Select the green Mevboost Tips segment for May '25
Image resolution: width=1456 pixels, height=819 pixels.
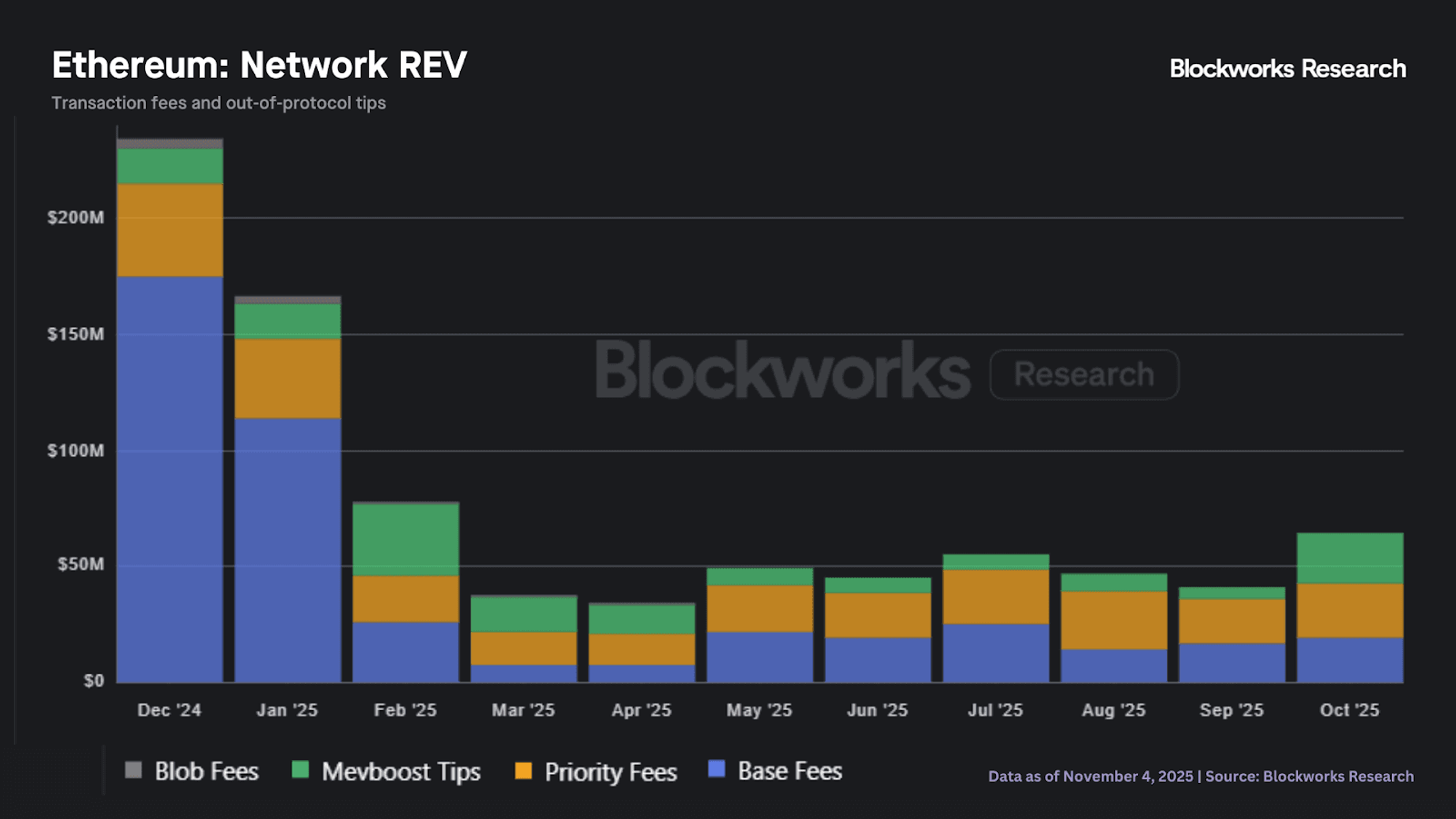[x=760, y=577]
